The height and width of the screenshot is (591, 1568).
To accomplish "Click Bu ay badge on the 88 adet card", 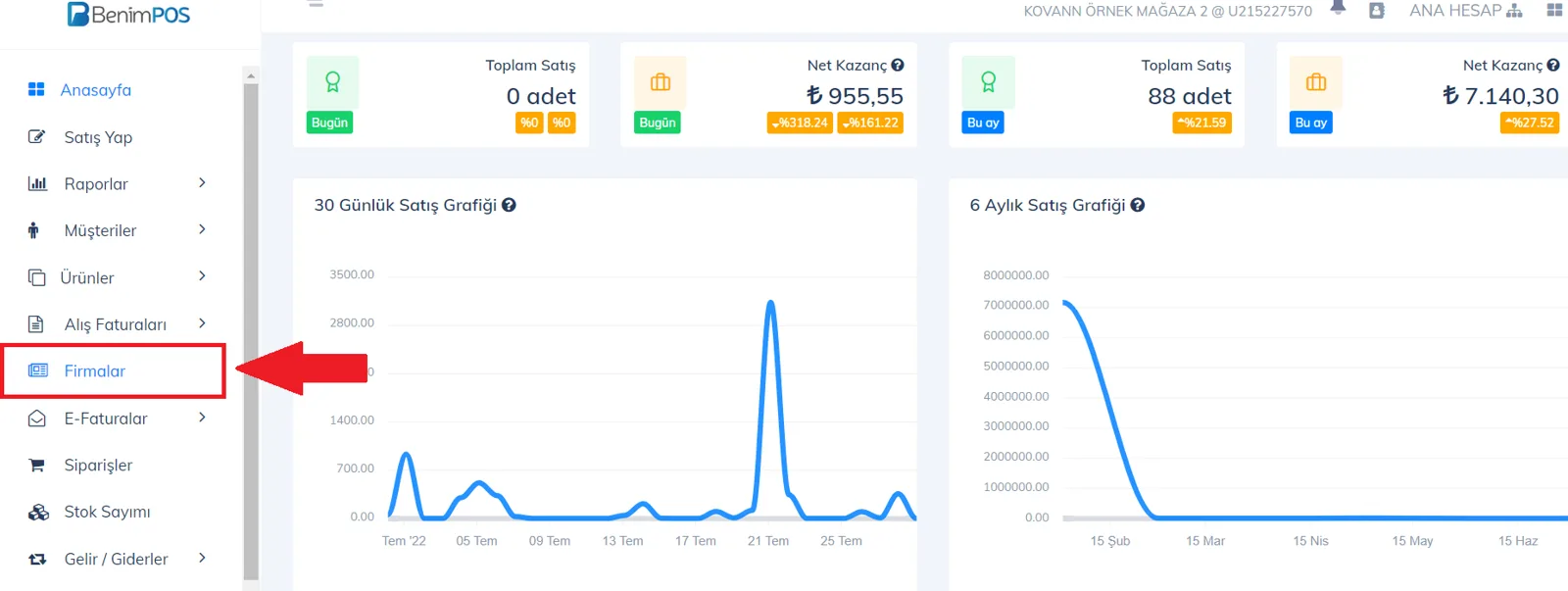I will click(x=983, y=123).
